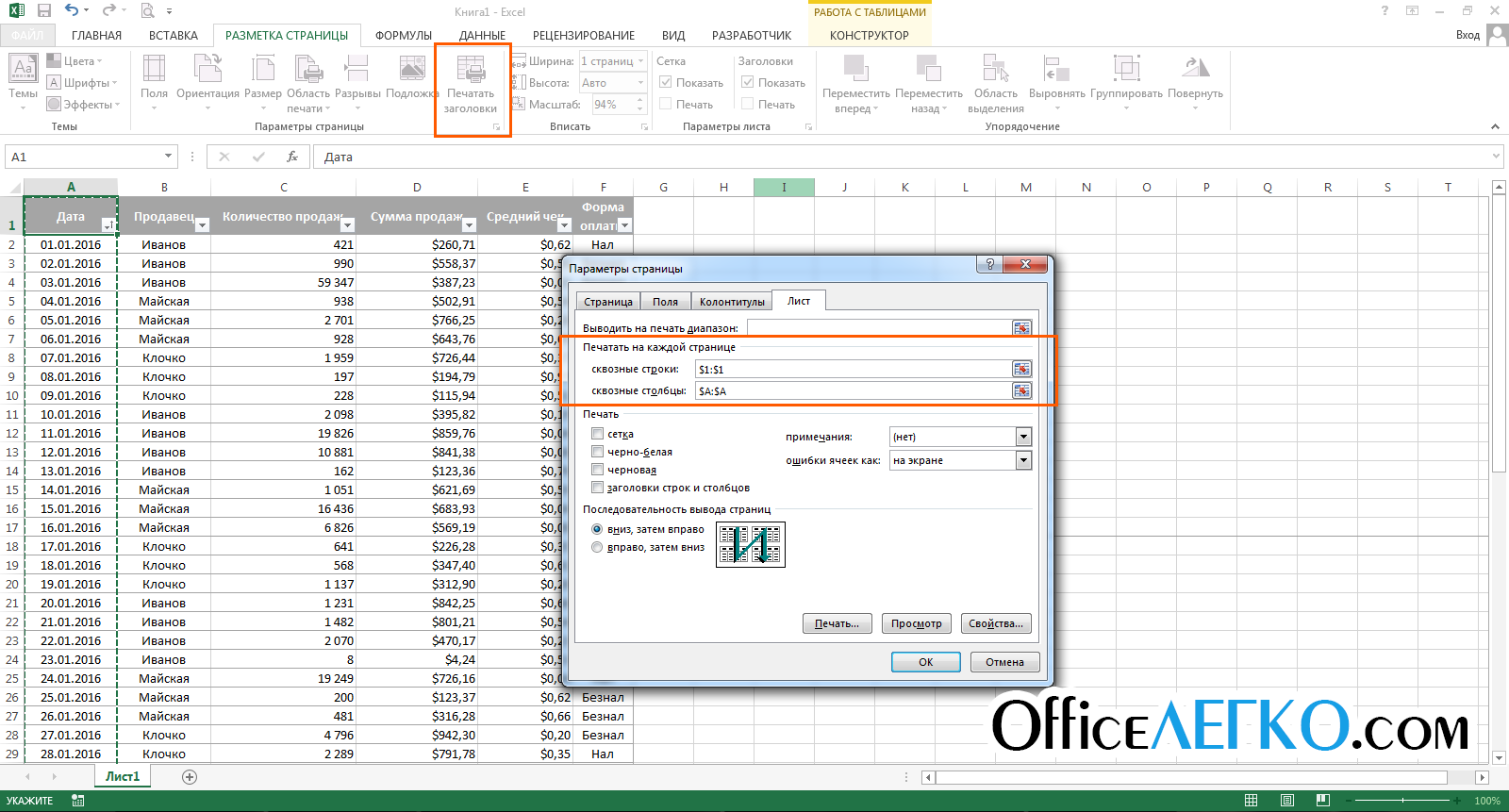
Task: Click range selector icon for сквозные строки
Action: [x=1021, y=369]
